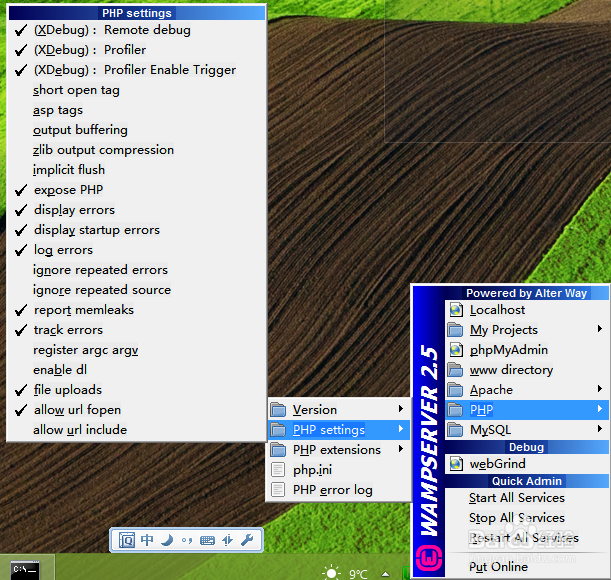The width and height of the screenshot is (611, 580).
Task: Open php.ini menu entry
Action: coord(339,470)
